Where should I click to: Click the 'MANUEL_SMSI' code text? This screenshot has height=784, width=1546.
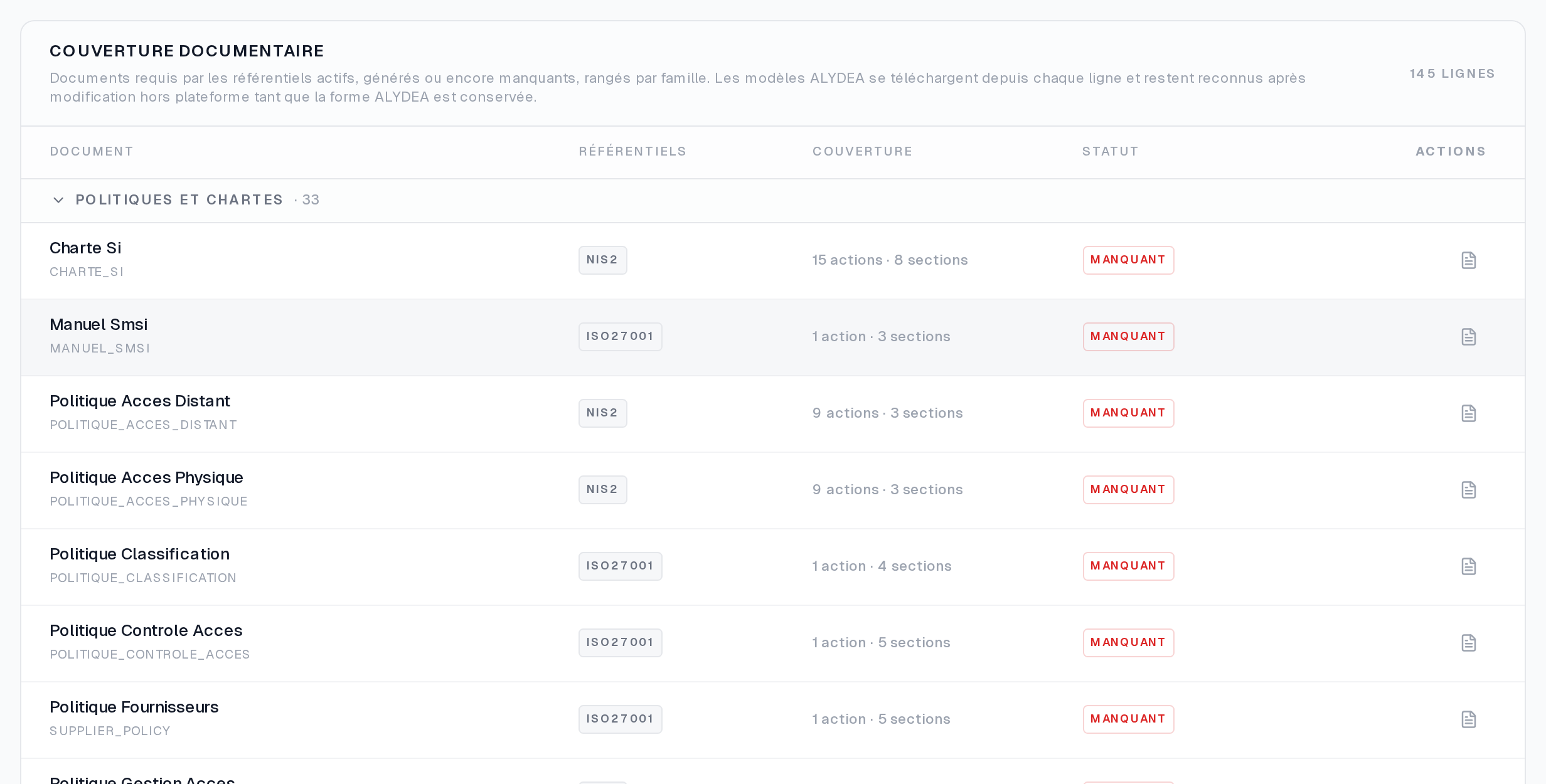tap(100, 349)
